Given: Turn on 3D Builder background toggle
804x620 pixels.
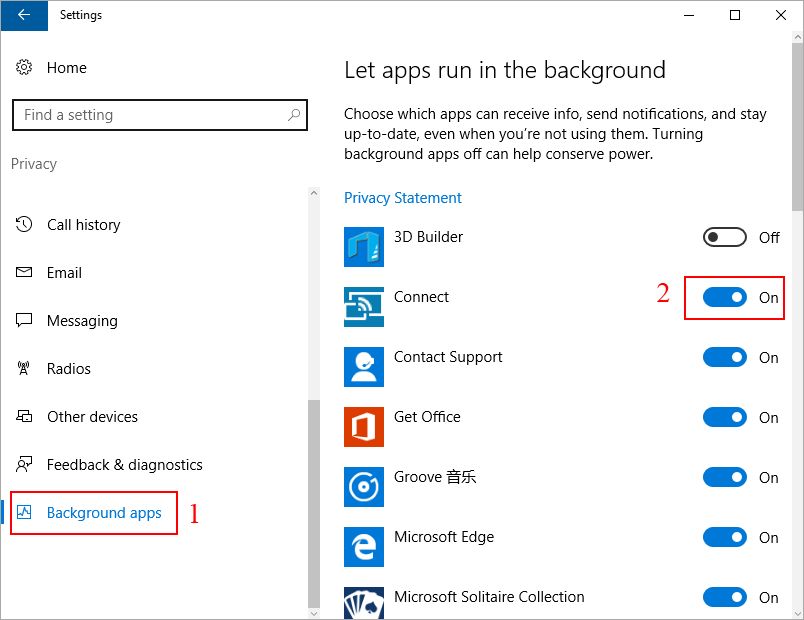Looking at the screenshot, I should point(725,237).
